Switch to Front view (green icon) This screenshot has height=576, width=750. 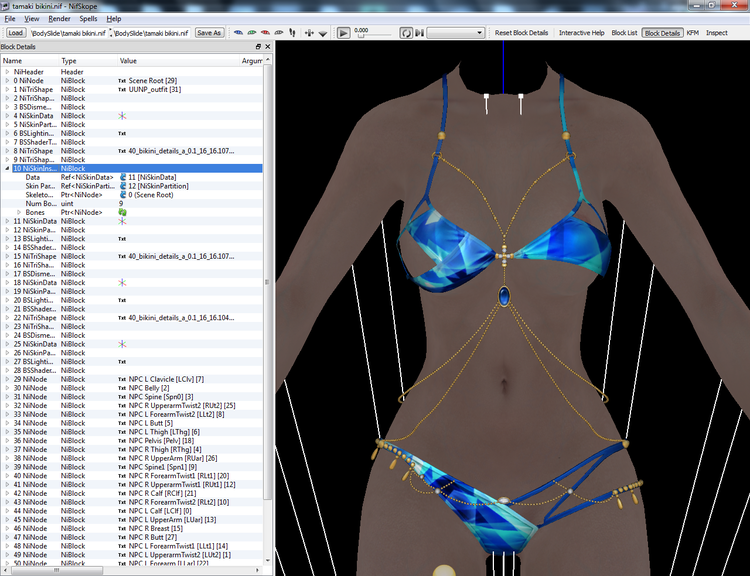point(252,33)
